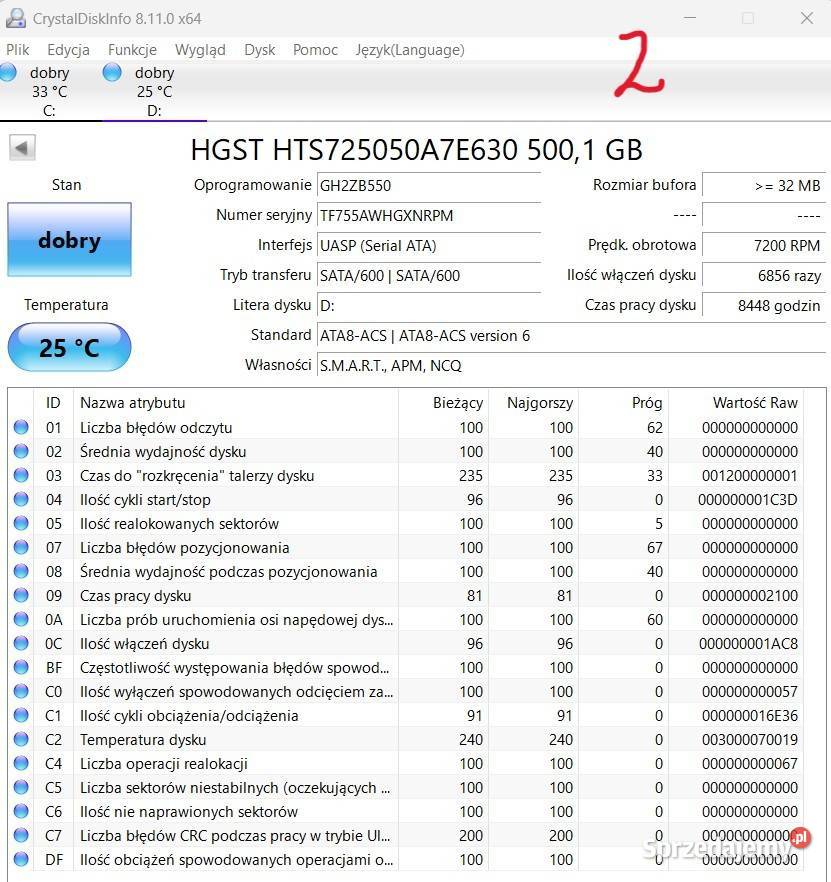Viewport: 831px width, 882px height.
Task: Click status dot for 07 Liczba błędów pozycjonowania
Action: point(21,547)
